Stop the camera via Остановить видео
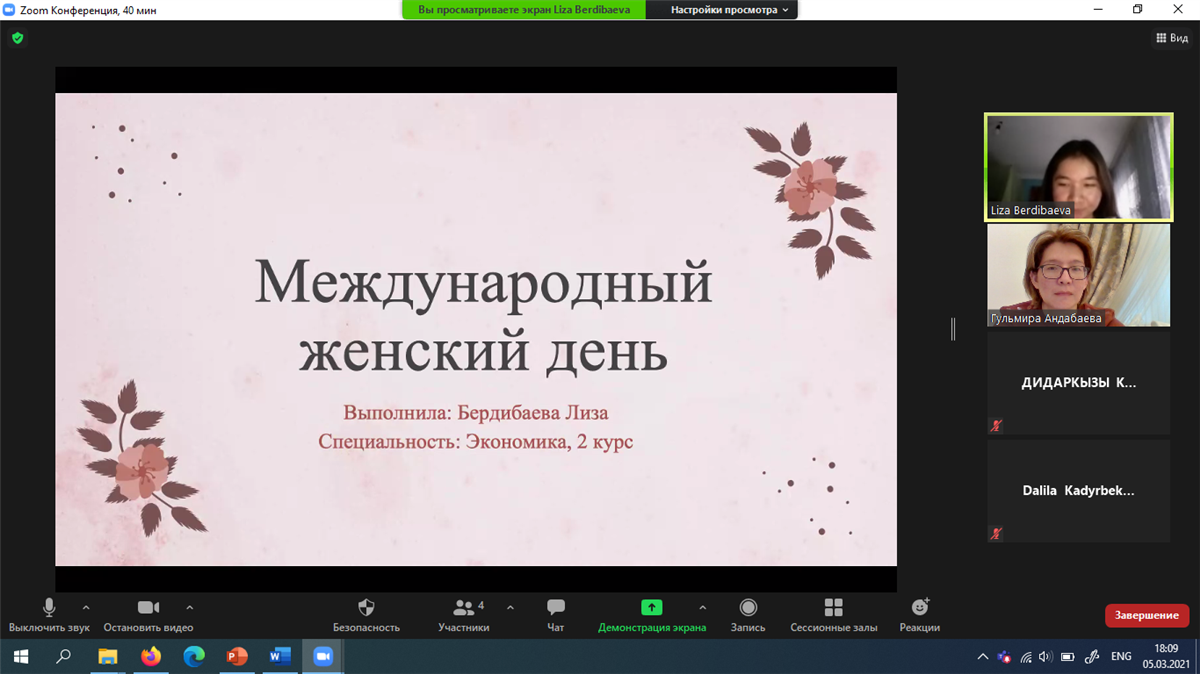 (148, 608)
